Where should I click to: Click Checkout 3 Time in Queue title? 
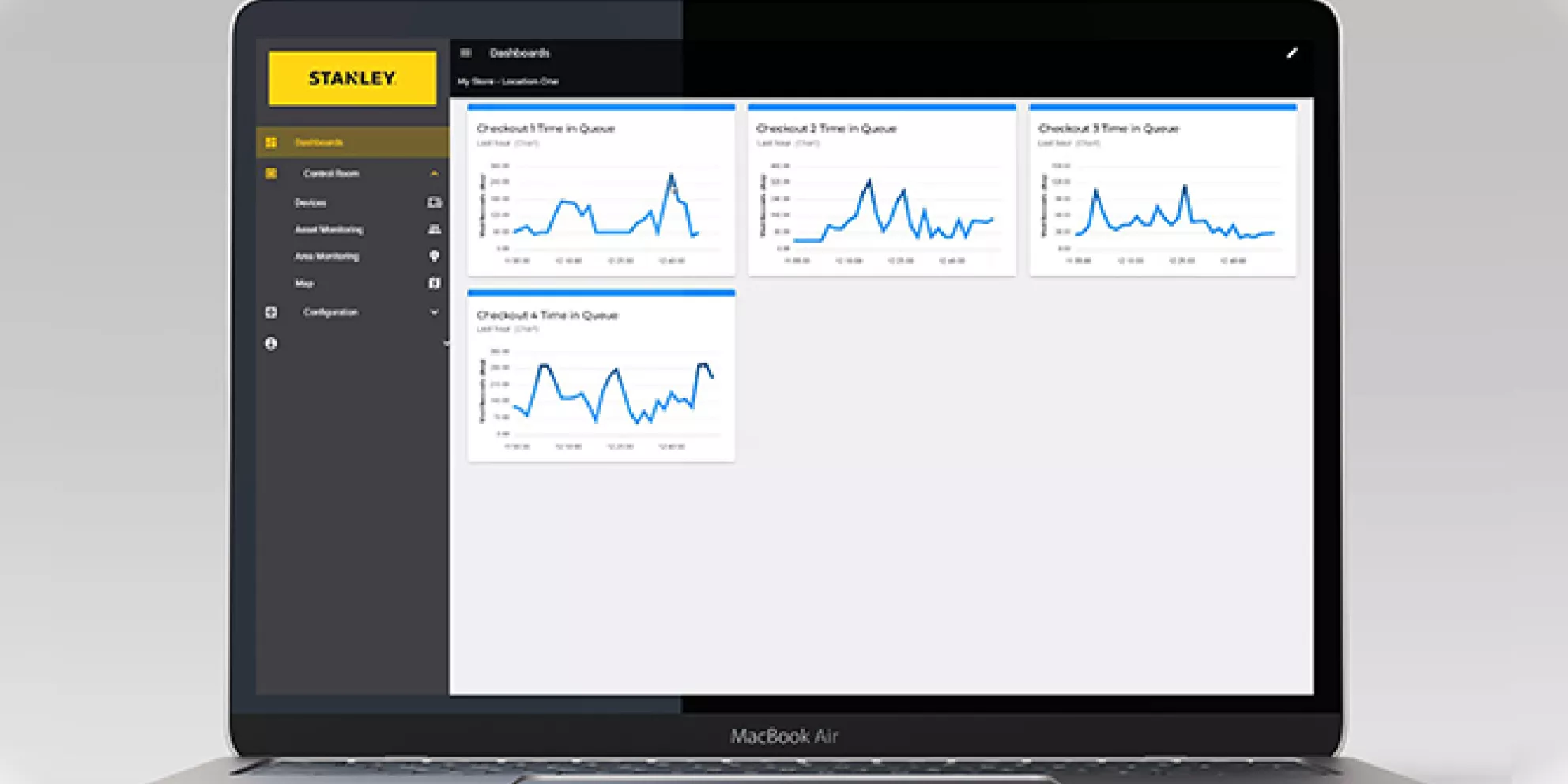pyautogui.click(x=1108, y=128)
